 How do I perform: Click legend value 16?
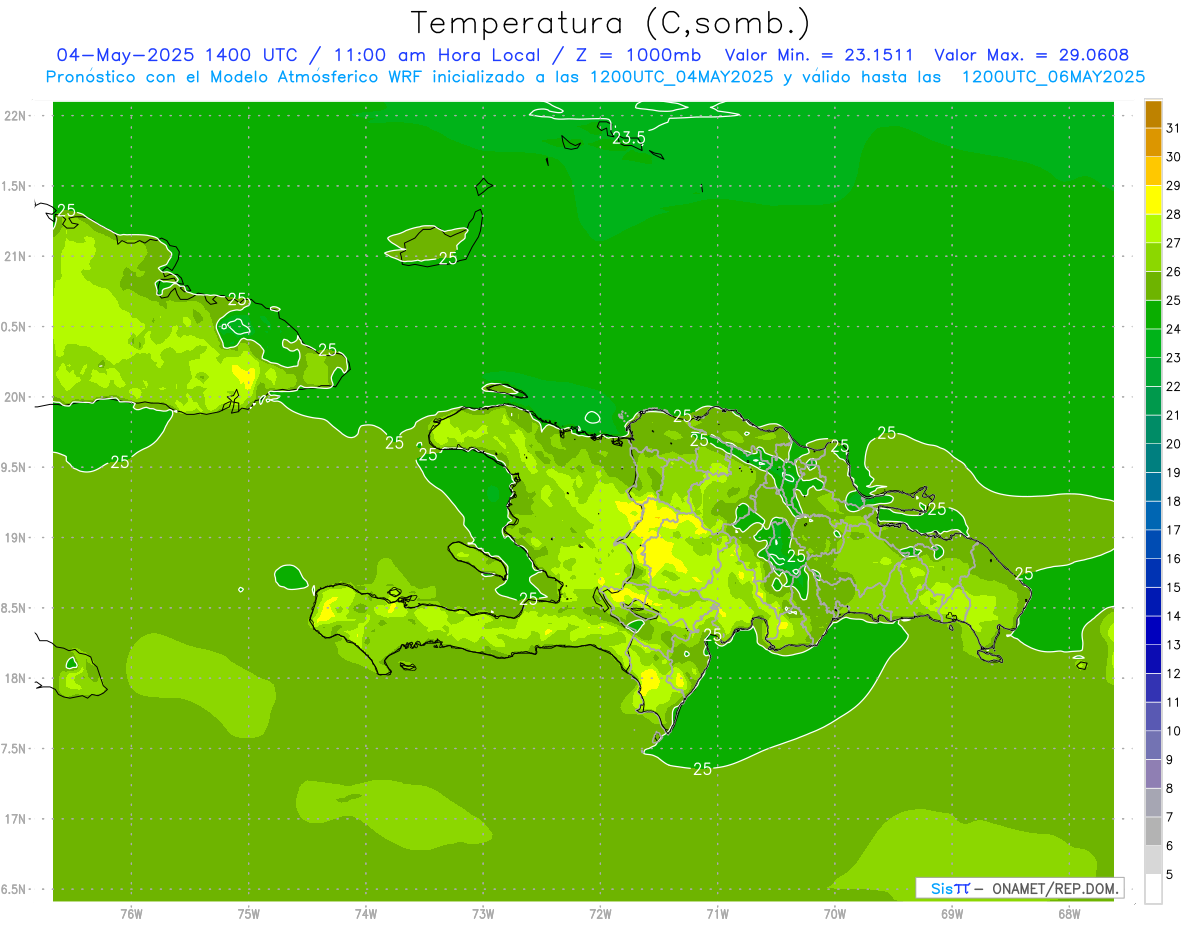[1174, 559]
